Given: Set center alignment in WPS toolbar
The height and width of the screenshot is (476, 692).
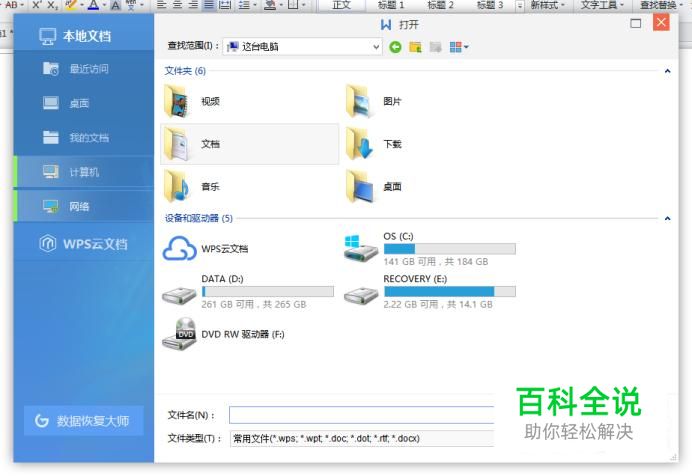Looking at the screenshot, I should [177, 5].
